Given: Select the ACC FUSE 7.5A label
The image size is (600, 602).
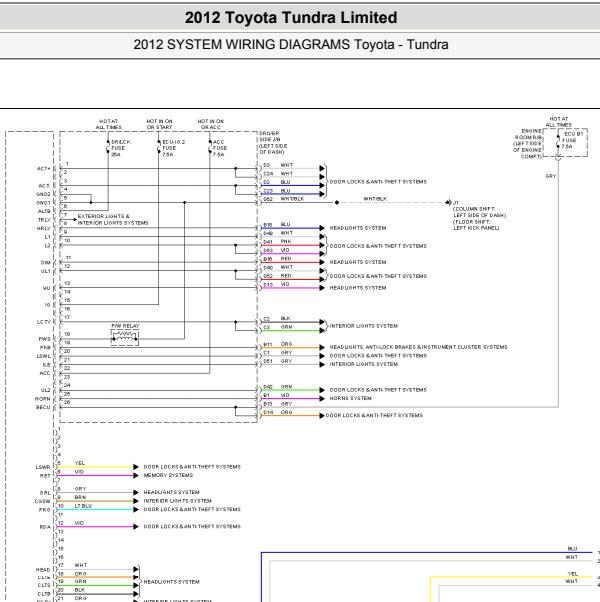Looking at the screenshot, I should 220,148.
